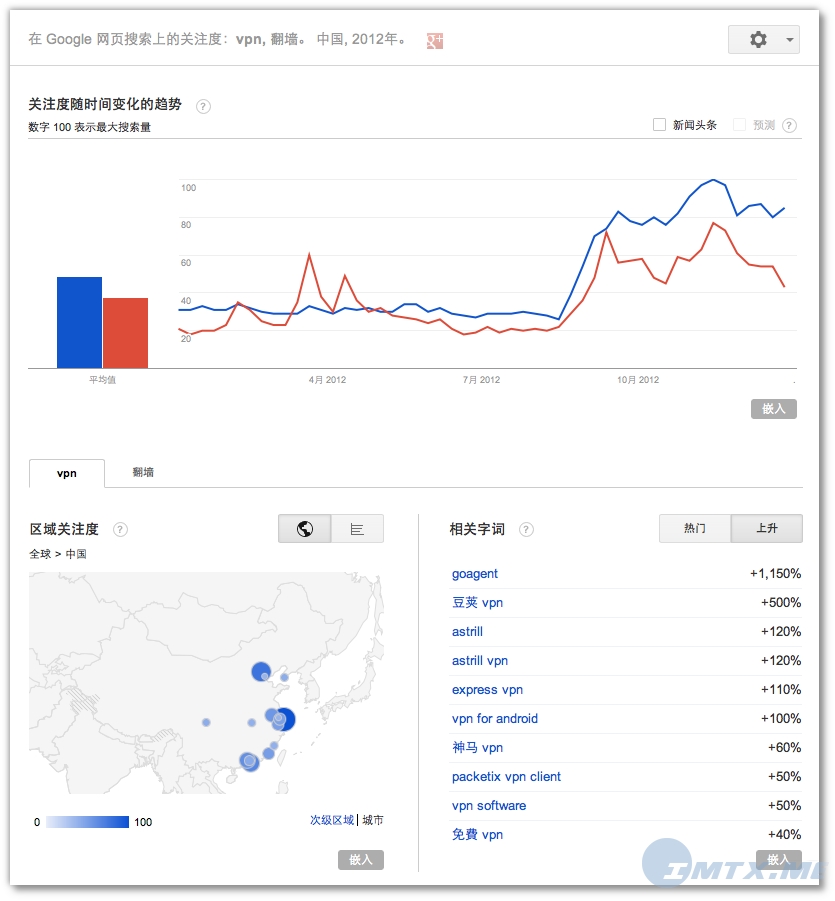Open the settings gear menu
This screenshot has height=901, width=835.
pyautogui.click(x=757, y=40)
